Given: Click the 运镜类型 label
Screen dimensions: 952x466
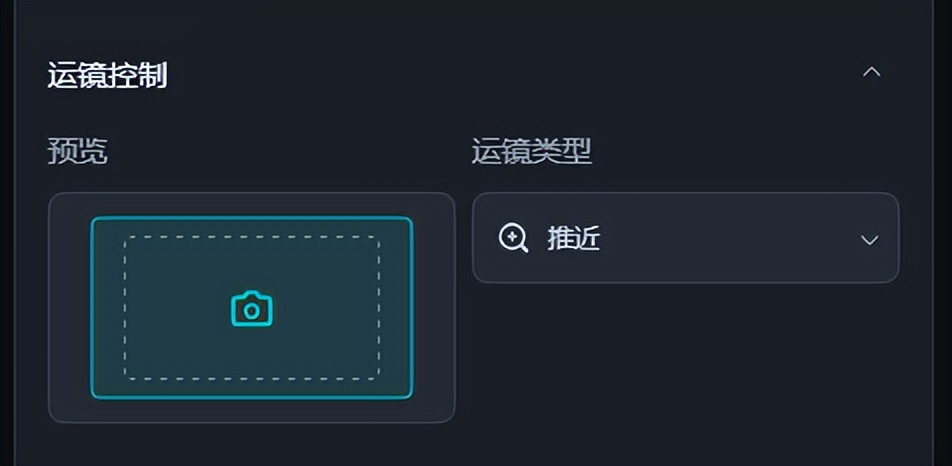Looking at the screenshot, I should [x=531, y=152].
